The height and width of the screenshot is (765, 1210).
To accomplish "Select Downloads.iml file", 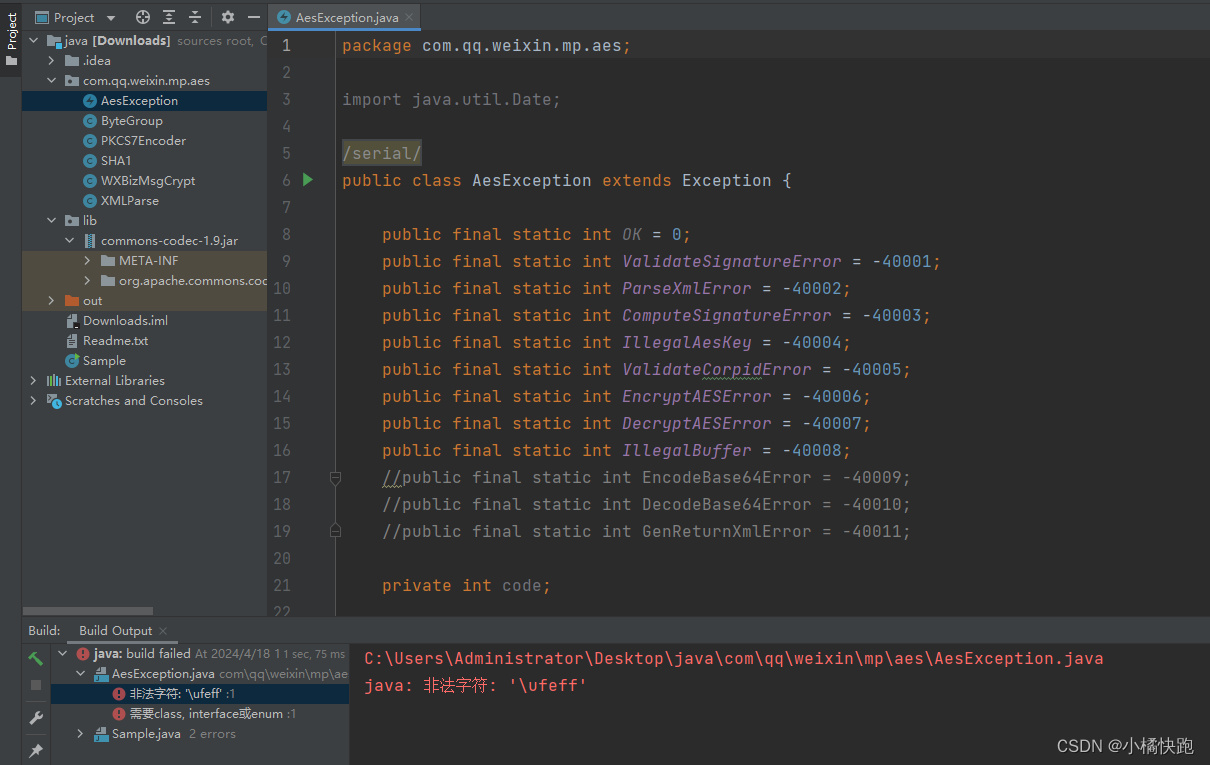I will (x=125, y=321).
